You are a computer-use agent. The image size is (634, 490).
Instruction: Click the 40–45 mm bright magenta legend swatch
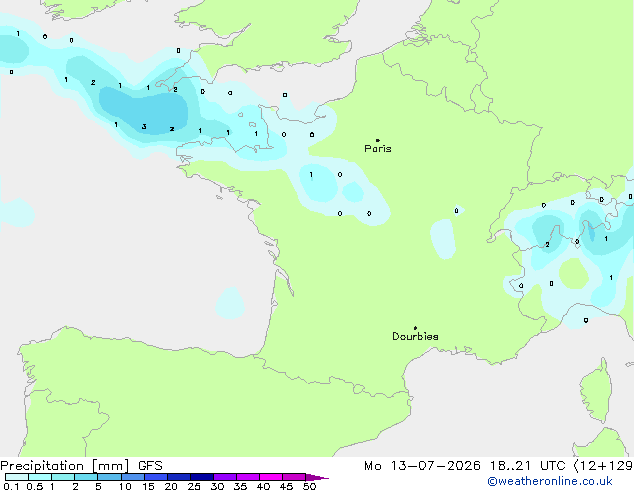[x=271, y=477]
